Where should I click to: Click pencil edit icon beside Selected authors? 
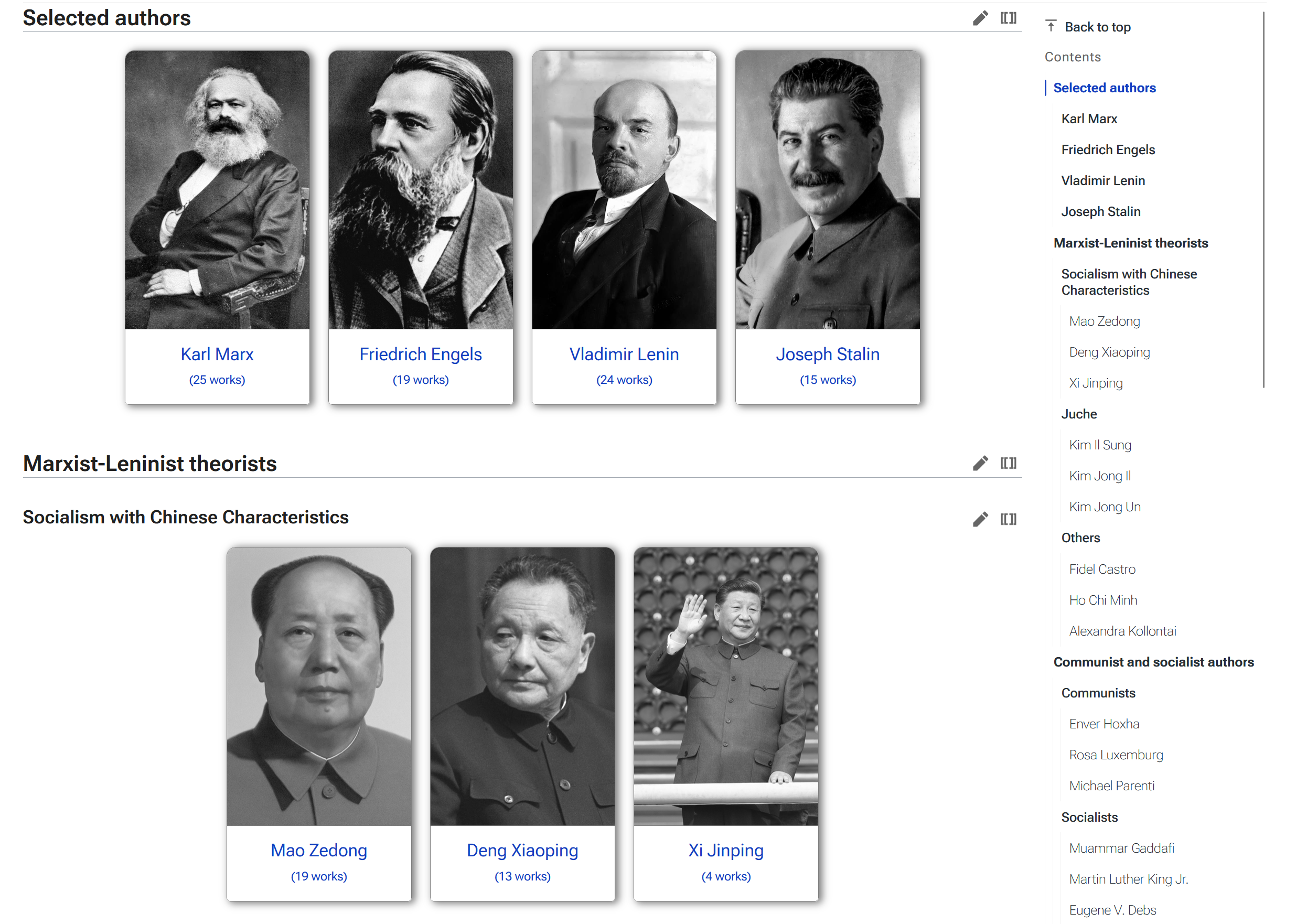(980, 18)
